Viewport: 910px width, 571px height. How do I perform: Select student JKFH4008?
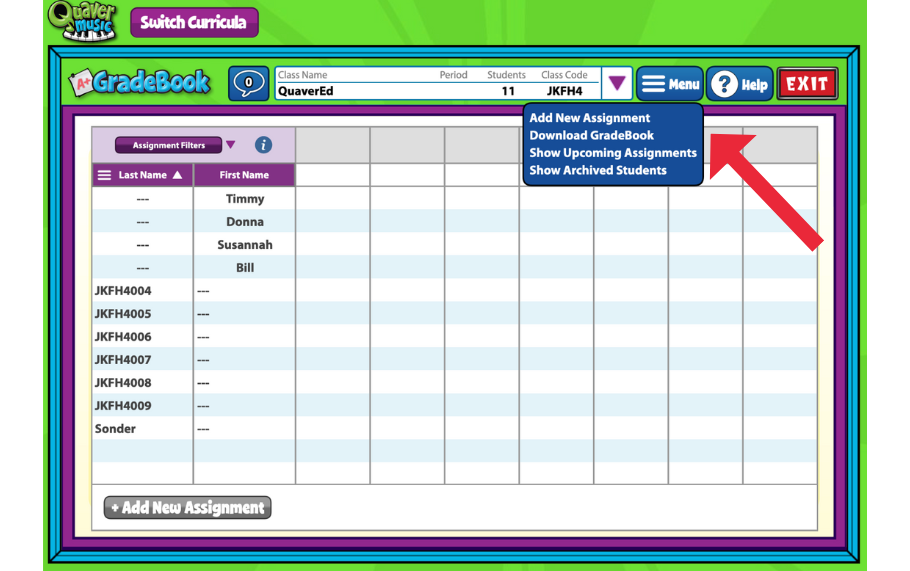click(x=123, y=383)
